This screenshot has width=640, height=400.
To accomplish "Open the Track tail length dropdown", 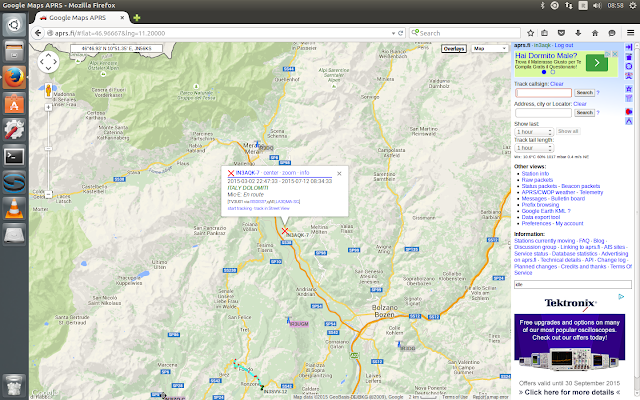I will pos(533,148).
